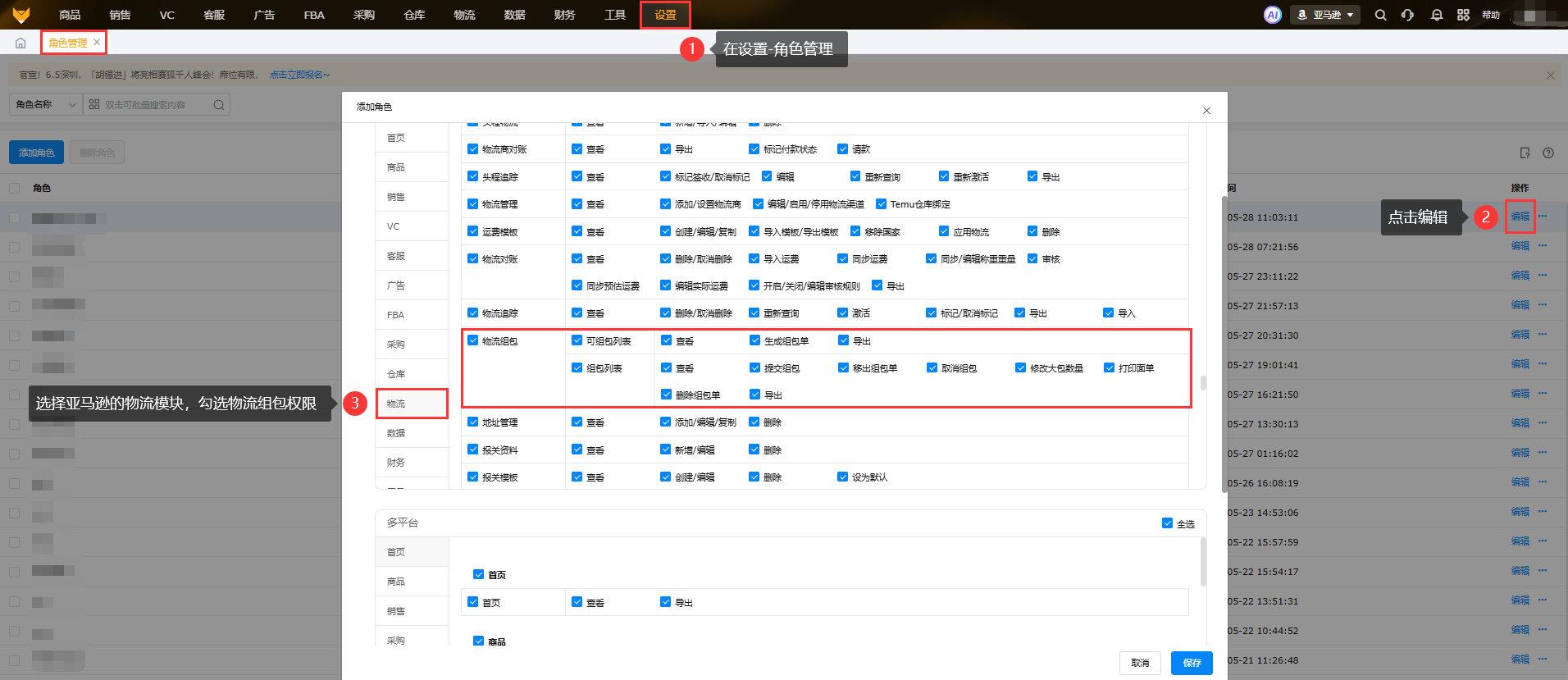Open the customer support headset icon
Screen dimensions: 1568x680
click(x=1408, y=15)
